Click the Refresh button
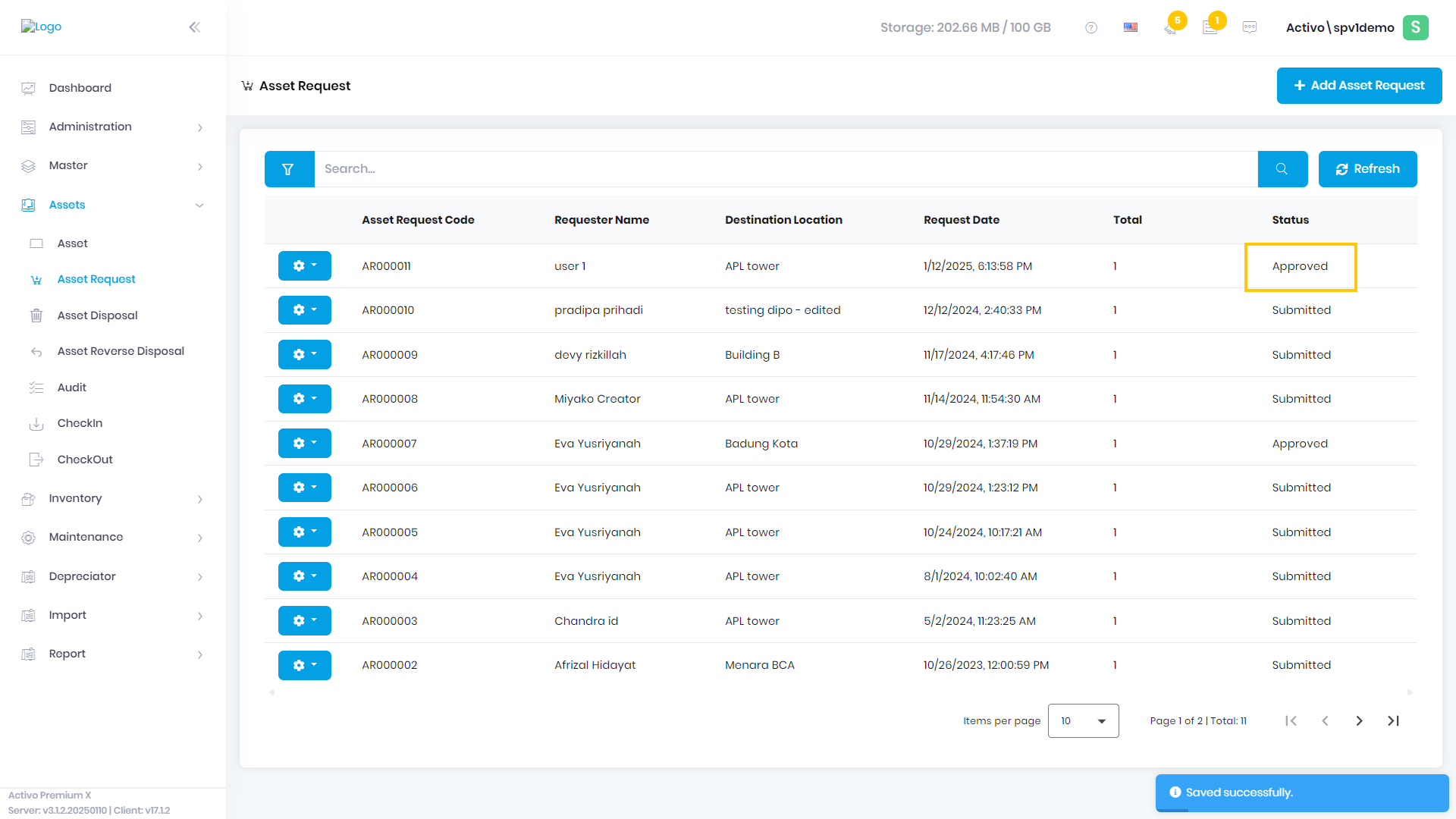The image size is (1456, 819). click(x=1367, y=169)
